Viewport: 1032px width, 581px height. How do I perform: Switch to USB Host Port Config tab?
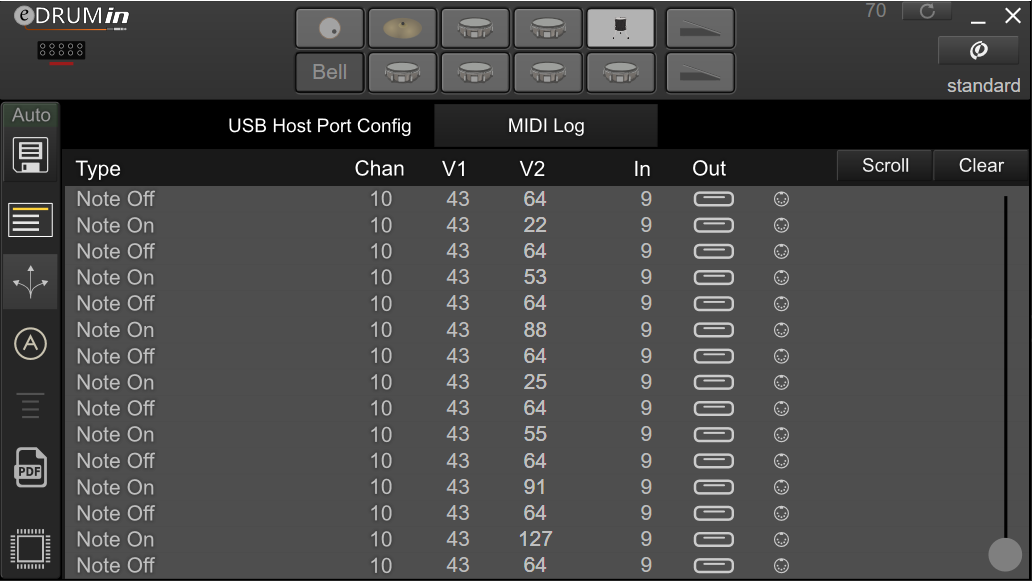319,126
